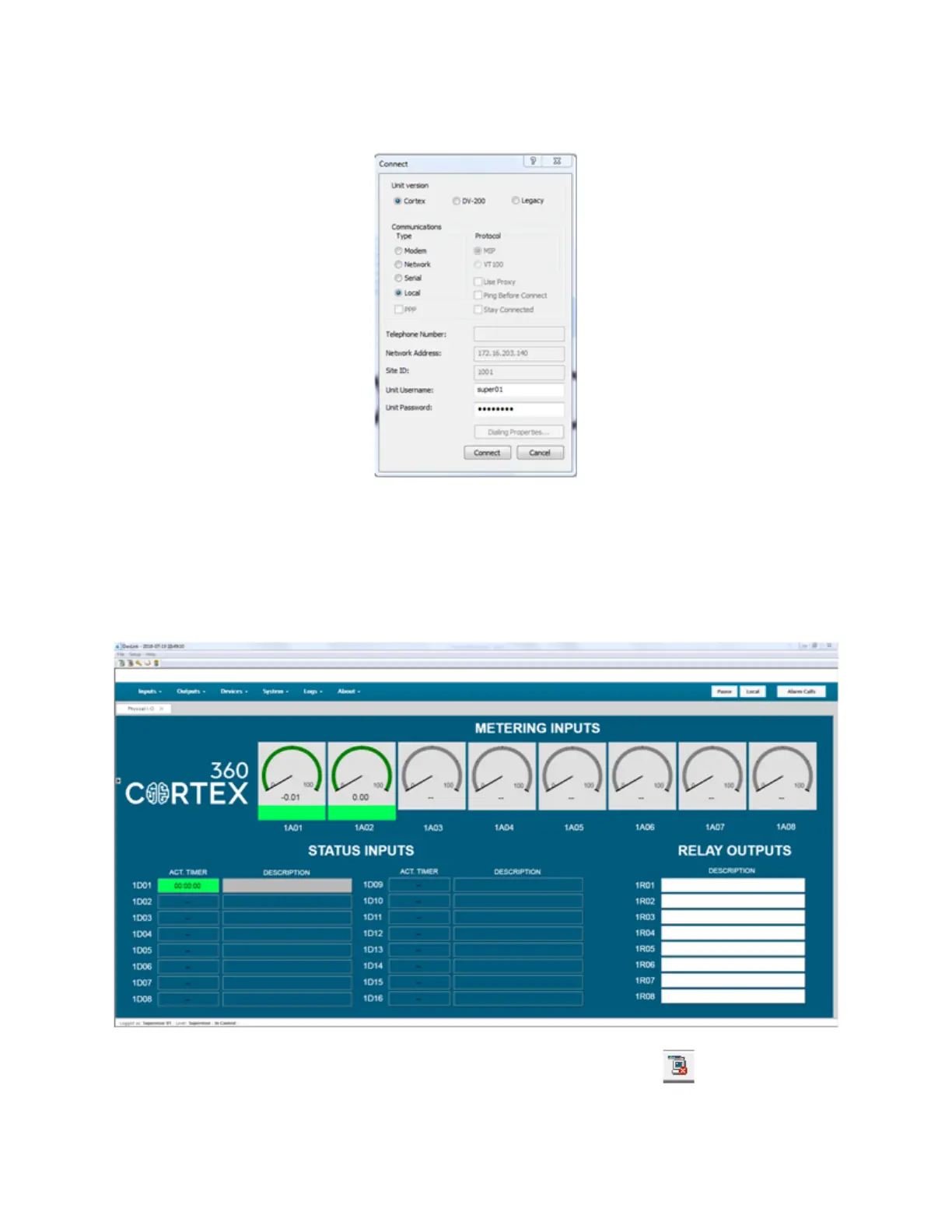Click the green bar under 1A01 gauge
Screen dimensions: 952x1232
click(292, 813)
